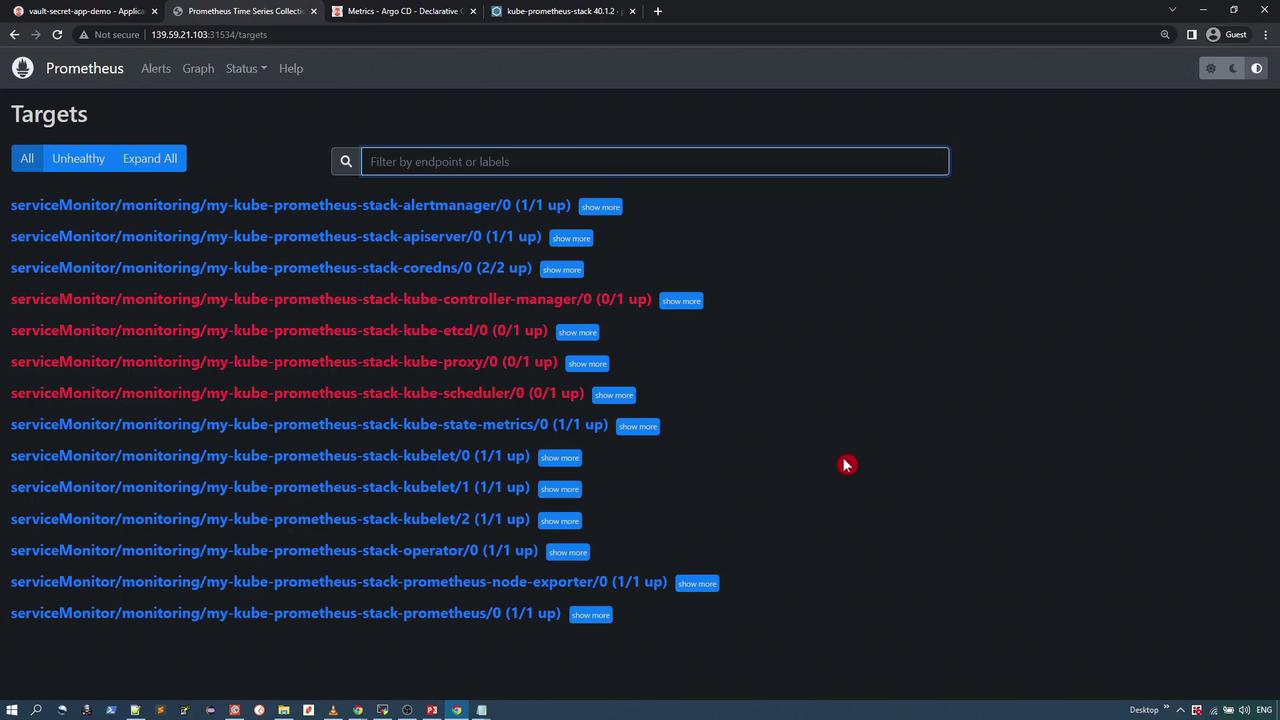Open the kube-scheduler/0 (0/1 up) link
This screenshot has height=720, width=1280.
tap(297, 393)
